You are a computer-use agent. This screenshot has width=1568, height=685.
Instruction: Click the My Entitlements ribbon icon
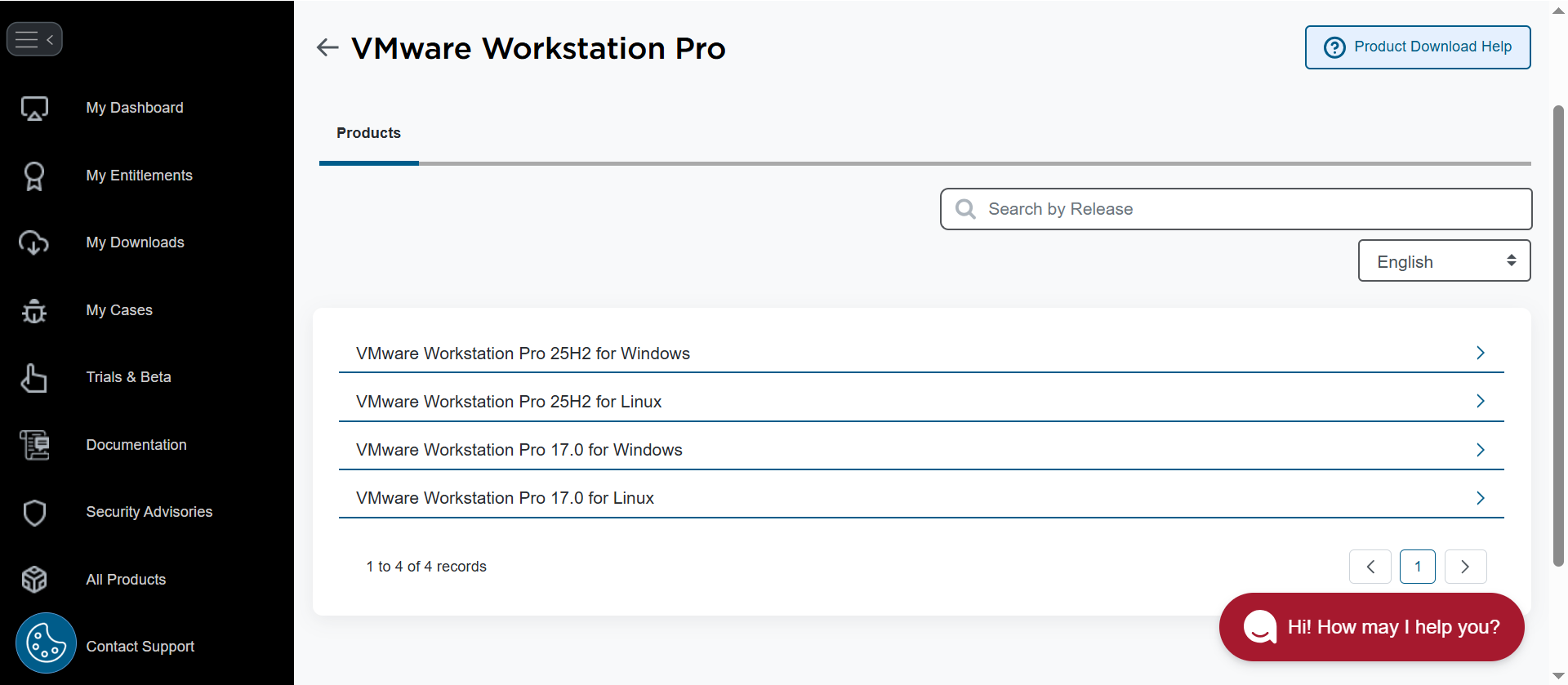[34, 176]
